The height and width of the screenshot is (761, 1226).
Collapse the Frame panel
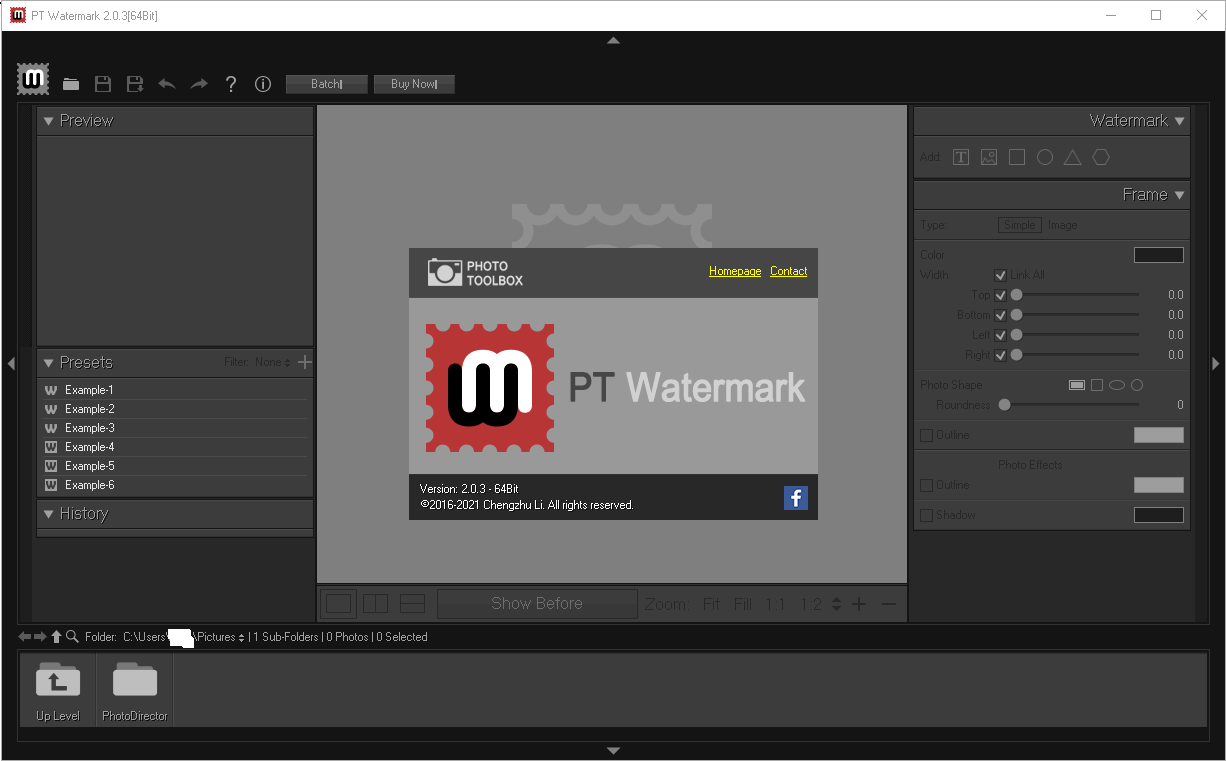click(x=1180, y=195)
